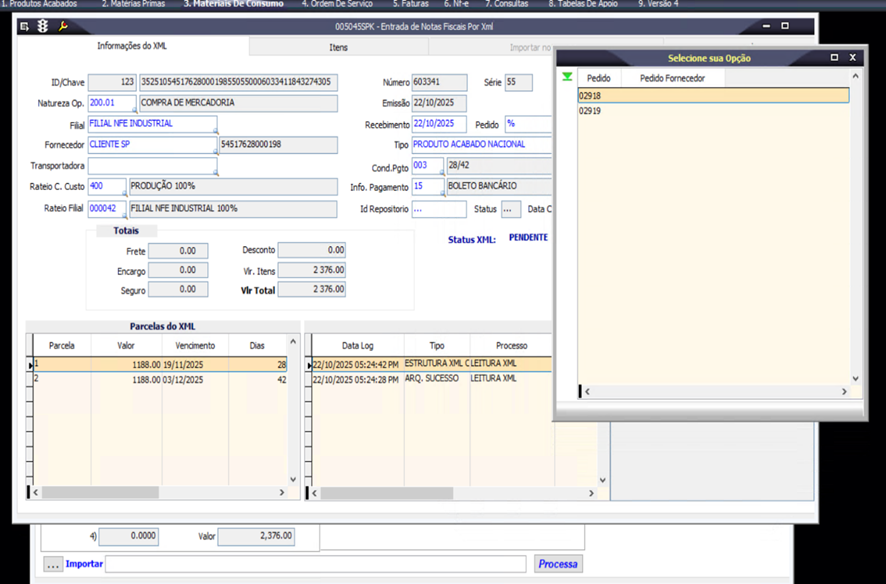Close the Selecione sua Opção dialog
Viewport: 886px width, 584px height.
pos(853,58)
